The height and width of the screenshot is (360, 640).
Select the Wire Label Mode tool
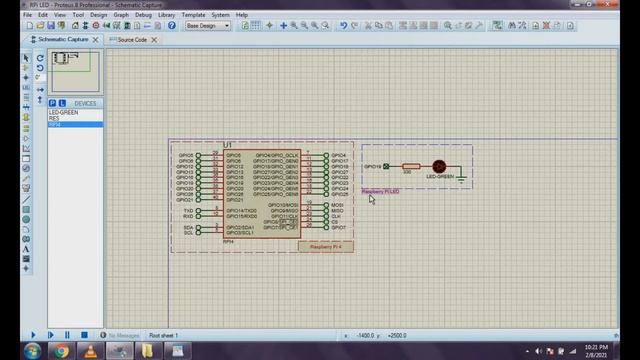(26, 87)
